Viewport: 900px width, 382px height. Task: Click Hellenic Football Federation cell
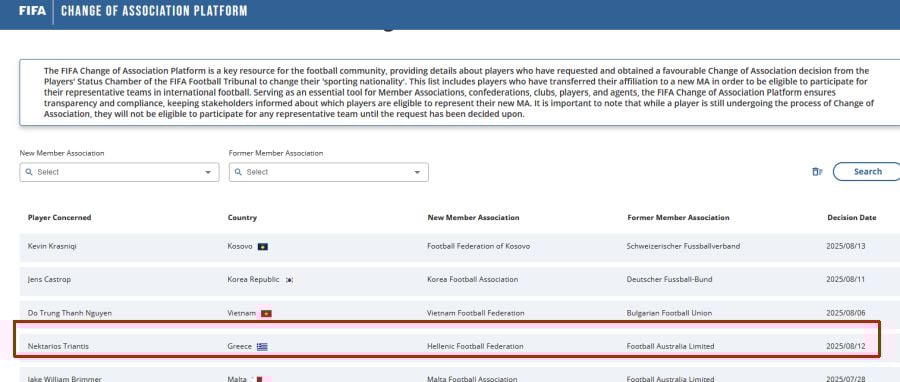tap(475, 346)
